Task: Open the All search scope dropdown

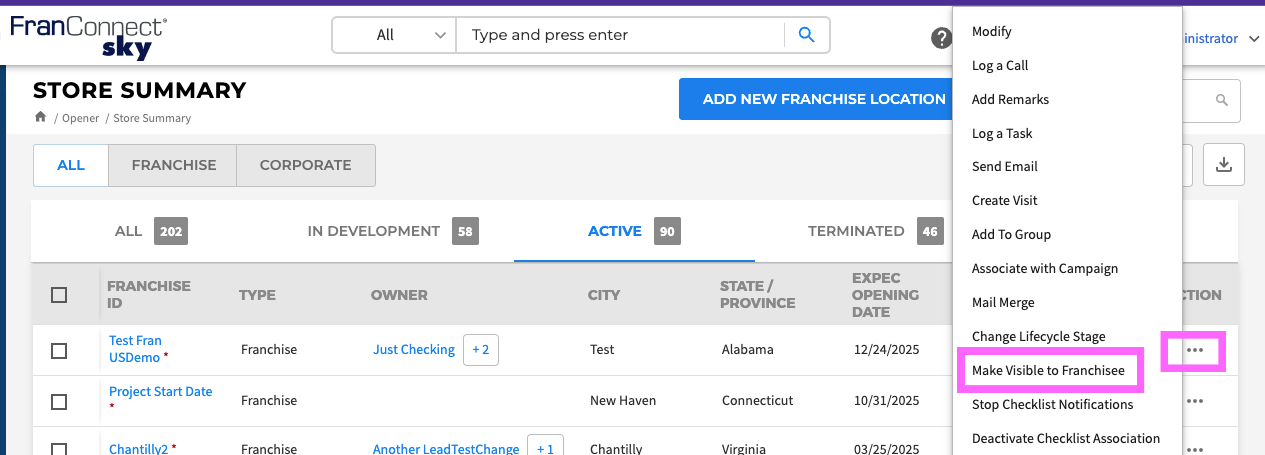Action: [x=394, y=35]
